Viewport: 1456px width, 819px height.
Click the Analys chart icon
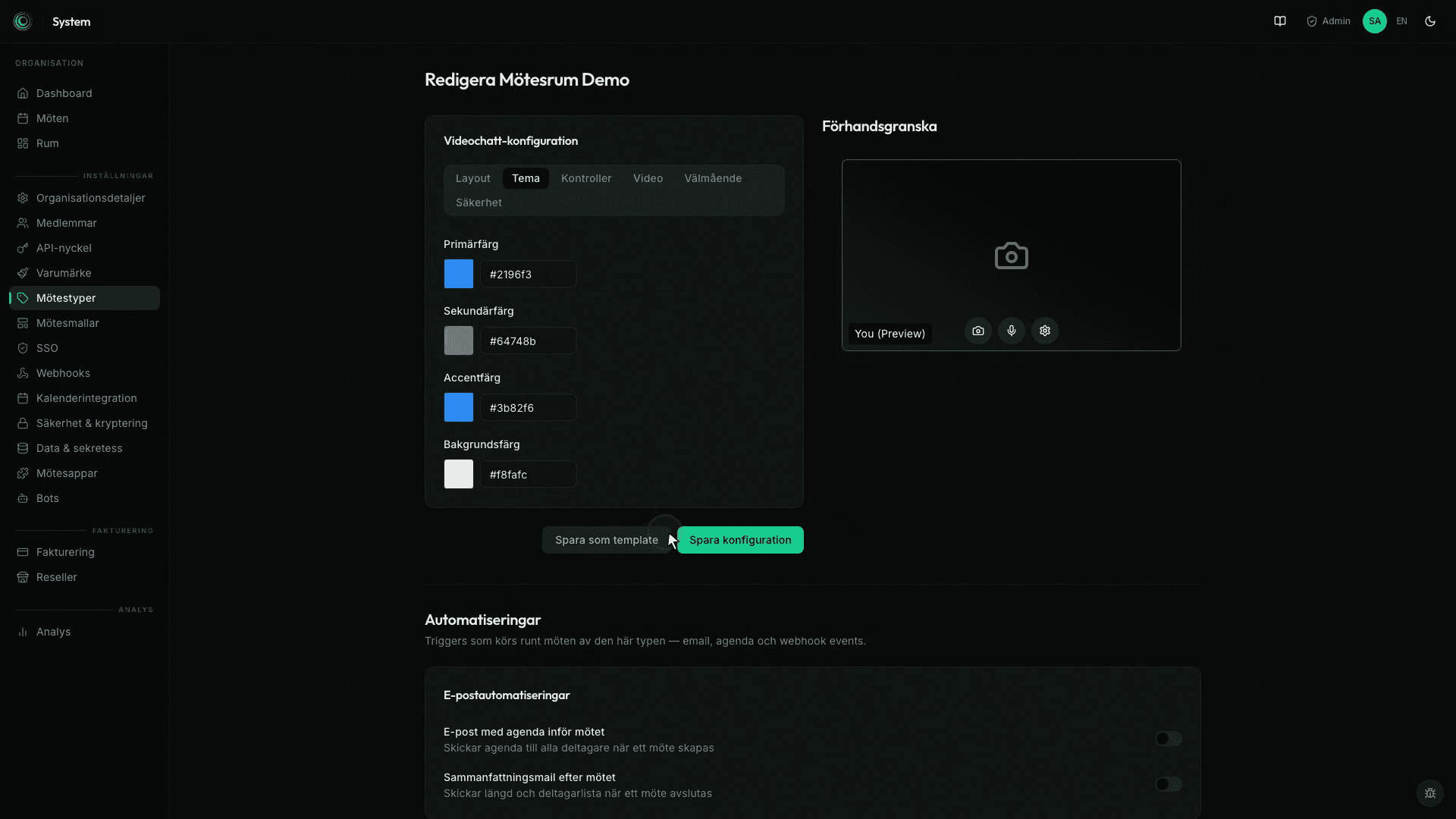pos(23,632)
